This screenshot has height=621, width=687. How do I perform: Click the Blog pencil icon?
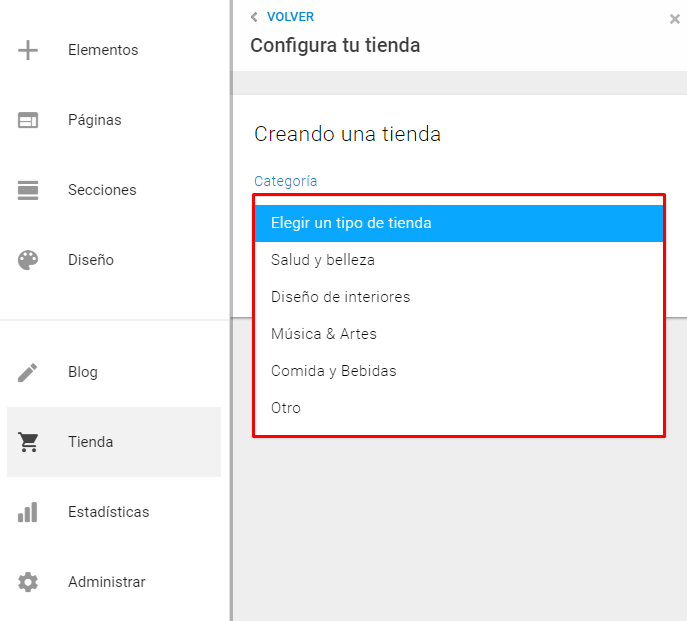click(28, 373)
